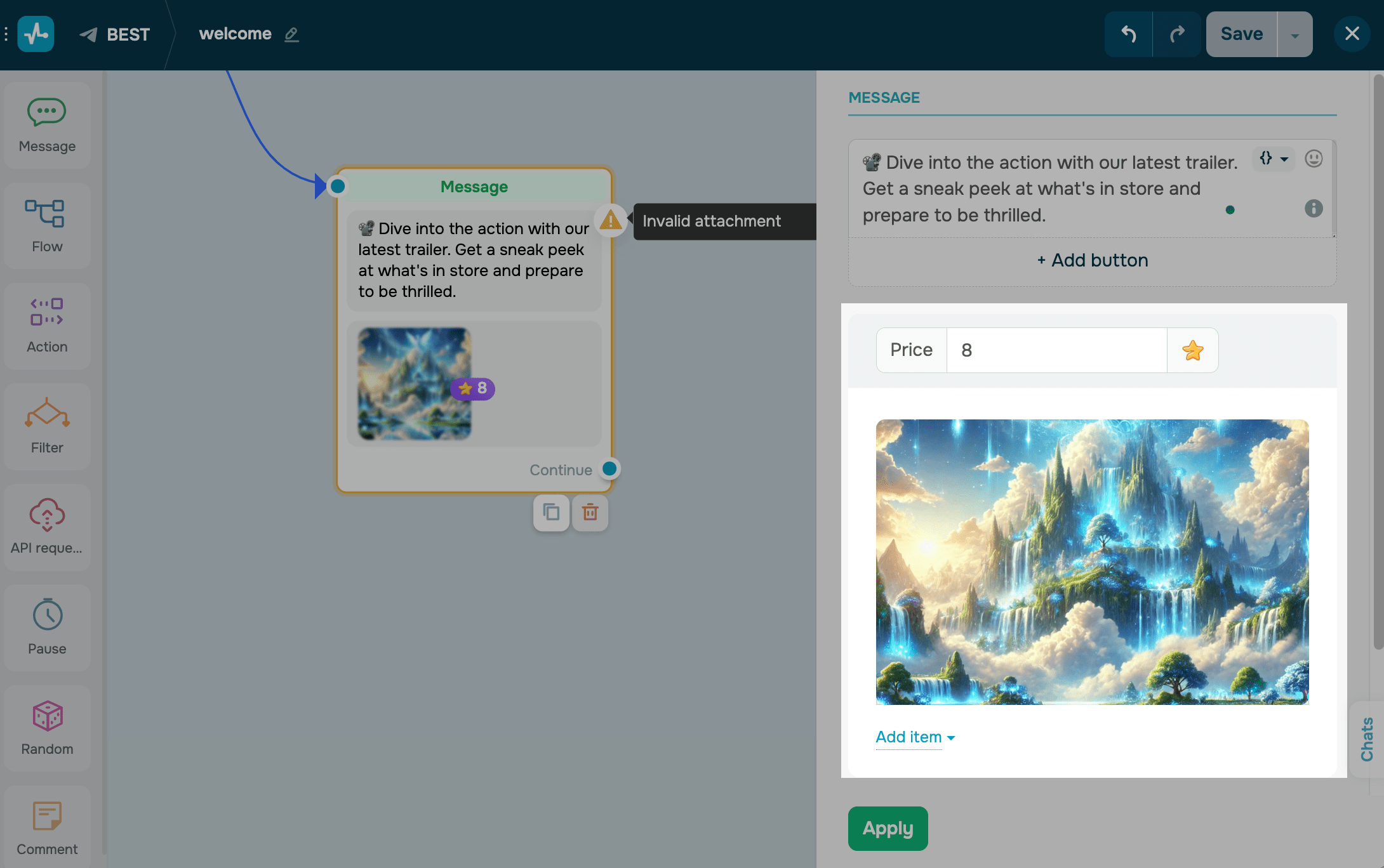
Task: Delete the Message node with trash icon
Action: (590, 512)
